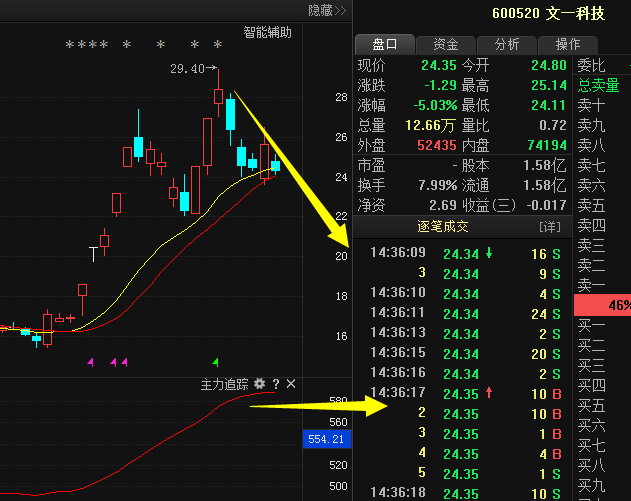Click the 外盘 52435 value
Viewport: 631px width, 501px height.
[x=437, y=145]
